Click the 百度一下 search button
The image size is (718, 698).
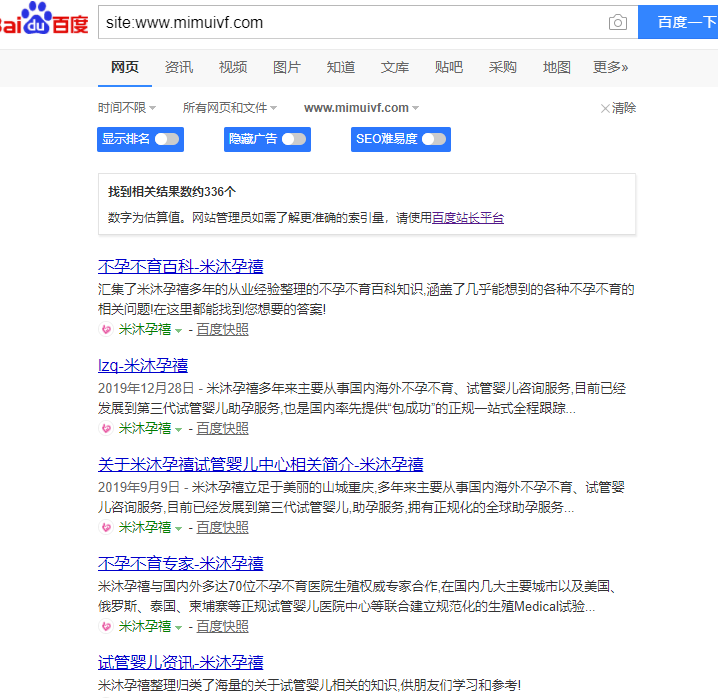pos(678,22)
